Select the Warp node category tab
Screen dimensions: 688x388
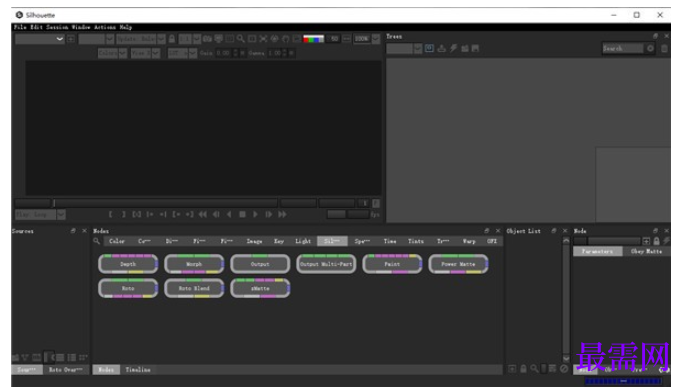coord(469,241)
